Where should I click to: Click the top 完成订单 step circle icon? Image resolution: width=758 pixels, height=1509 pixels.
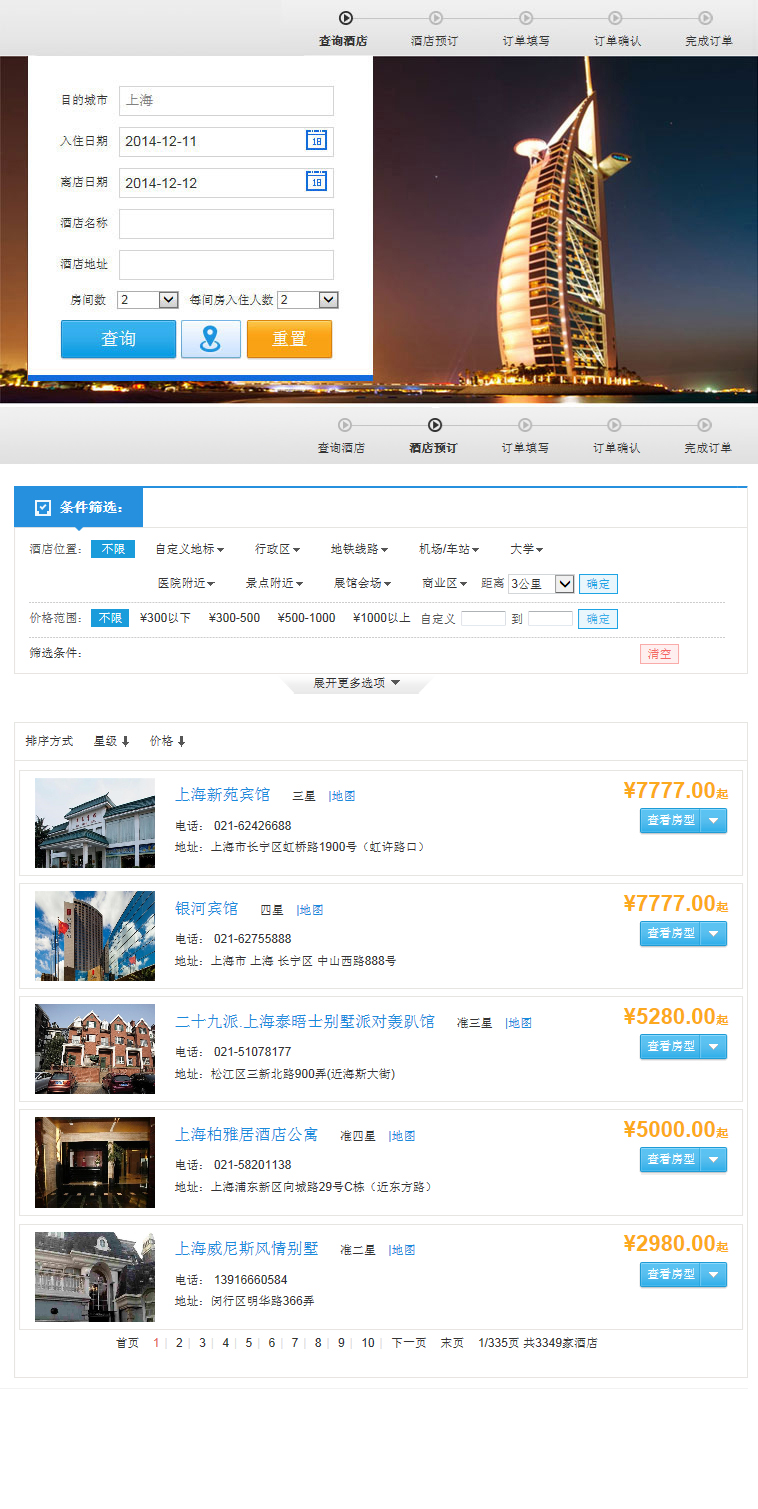(x=706, y=18)
